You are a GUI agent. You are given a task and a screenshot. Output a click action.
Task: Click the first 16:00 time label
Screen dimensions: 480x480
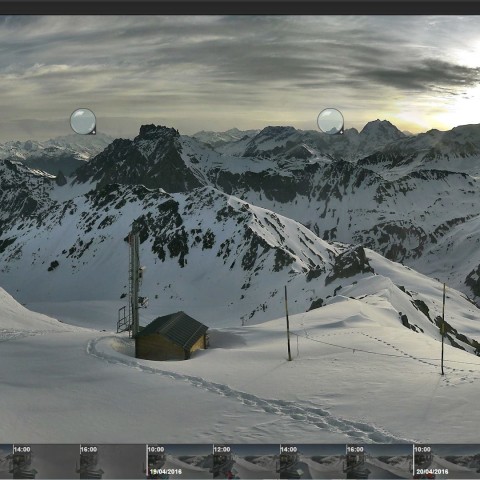(x=89, y=449)
